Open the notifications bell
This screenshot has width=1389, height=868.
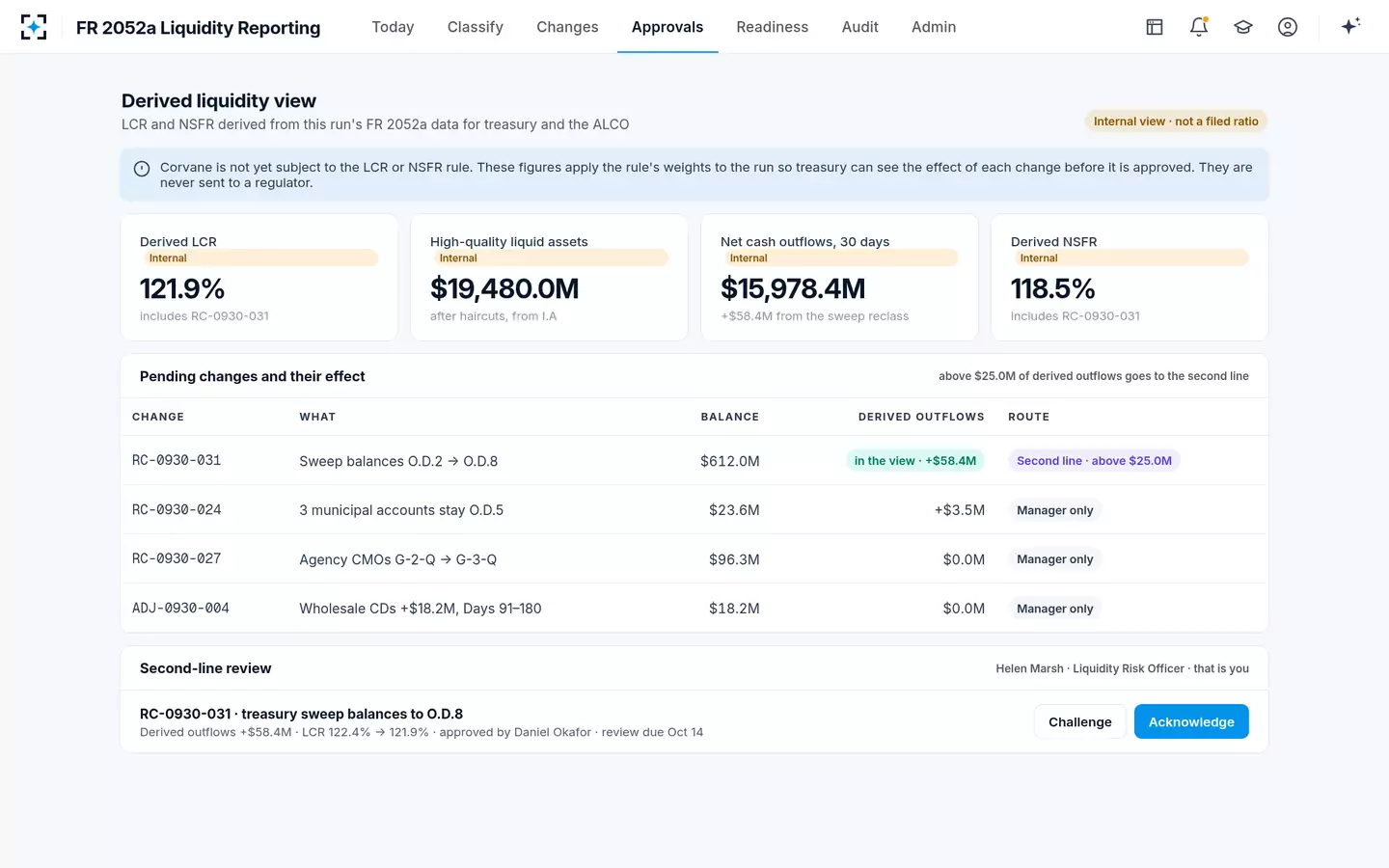(x=1199, y=27)
